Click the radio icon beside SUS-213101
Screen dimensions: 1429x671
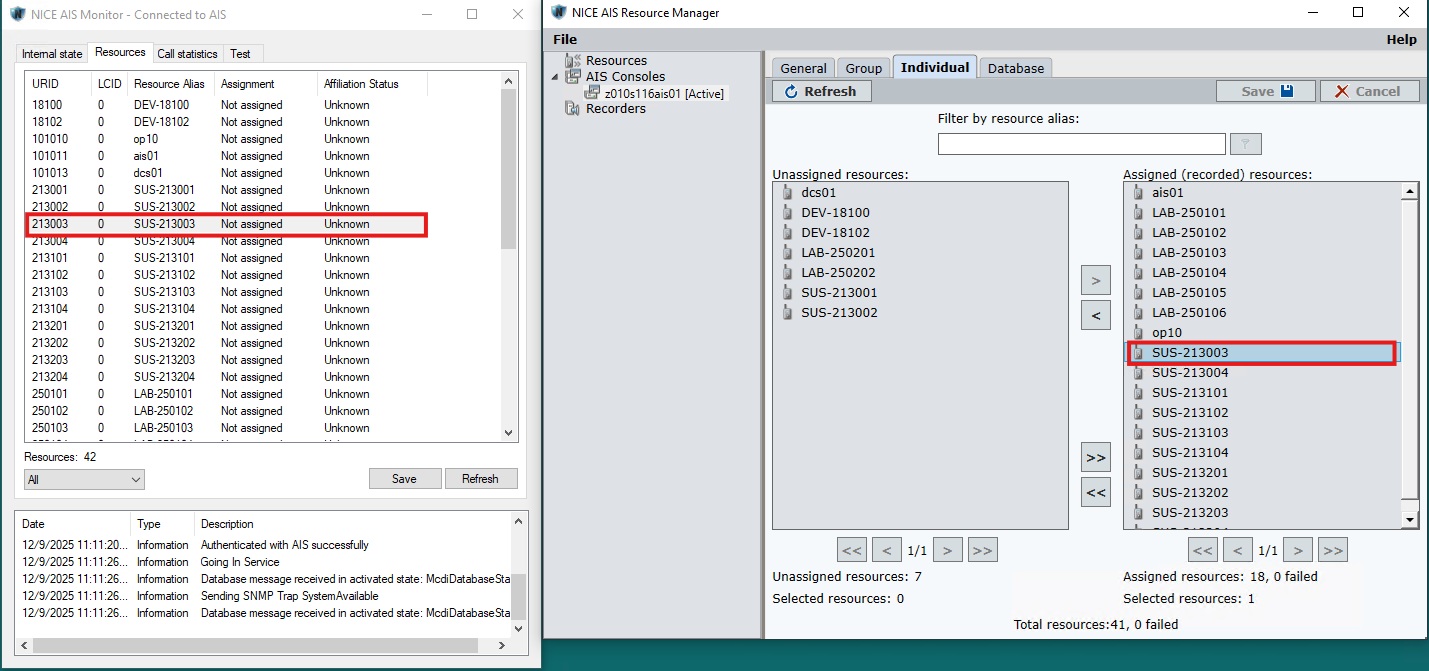(x=1138, y=393)
